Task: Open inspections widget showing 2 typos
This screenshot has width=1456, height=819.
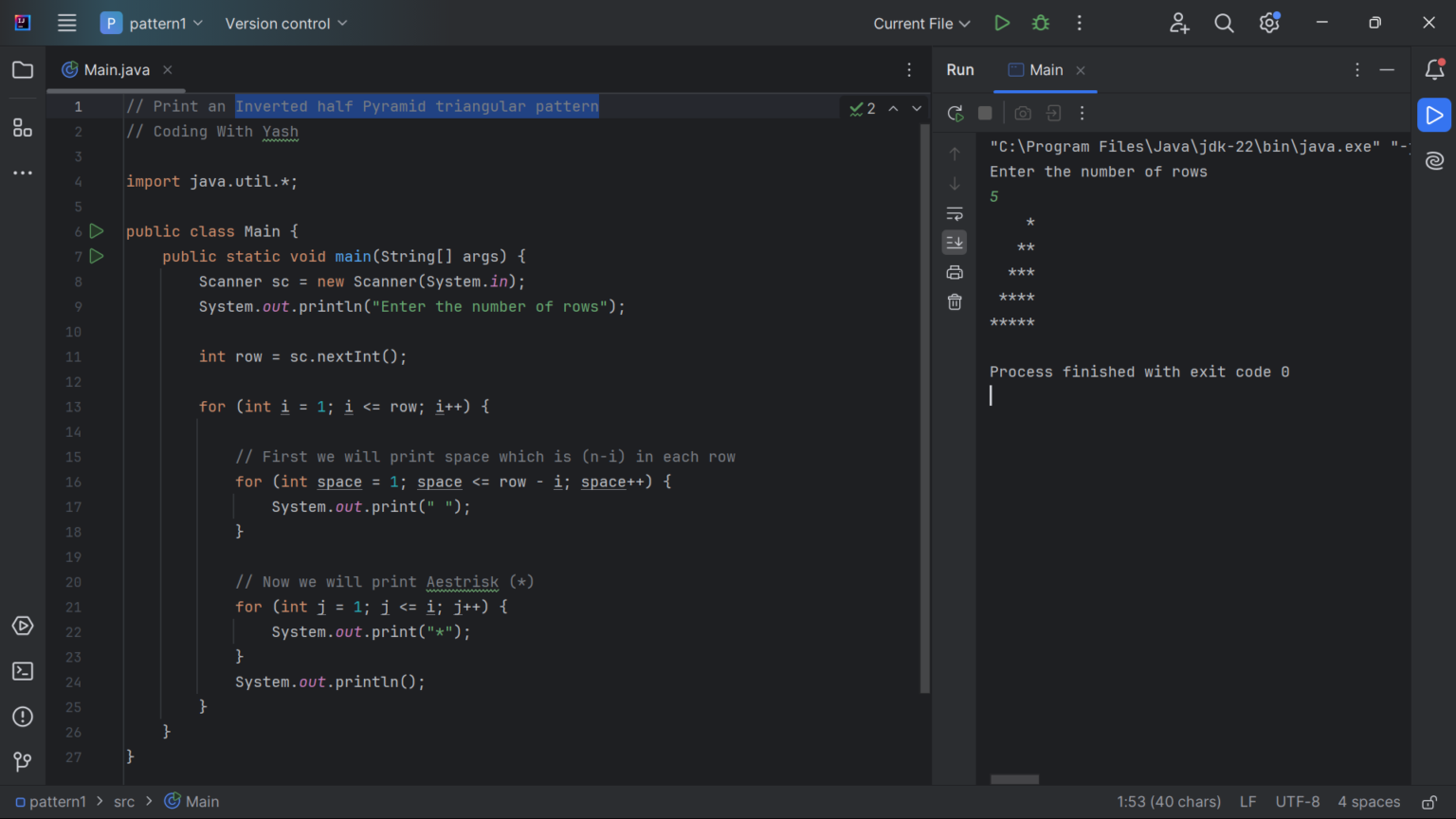Action: point(863,109)
